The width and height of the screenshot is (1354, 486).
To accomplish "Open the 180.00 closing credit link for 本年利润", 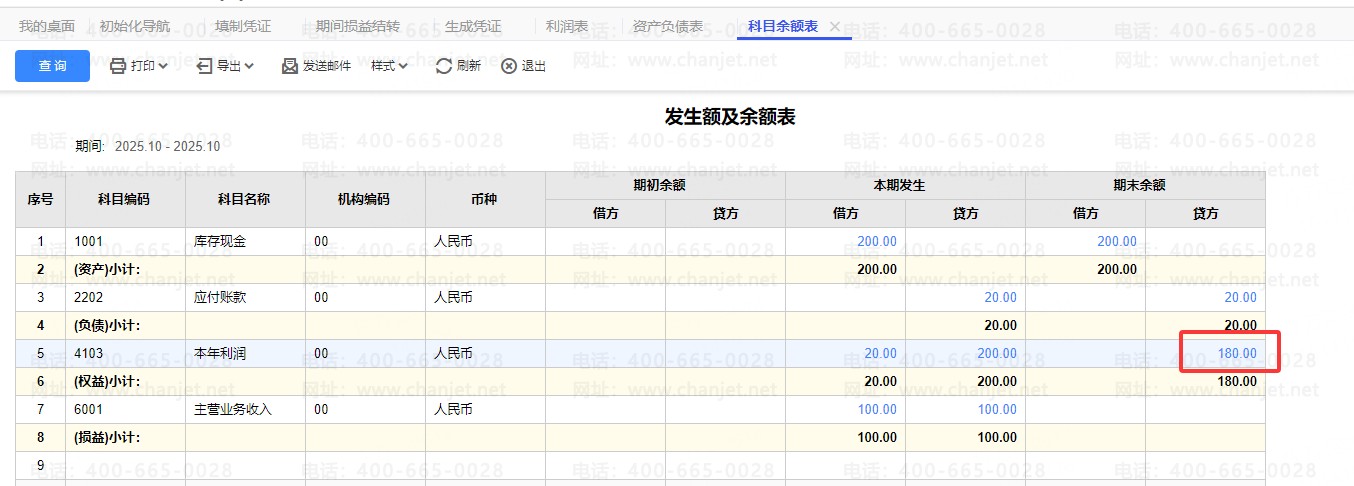I will (1237, 353).
